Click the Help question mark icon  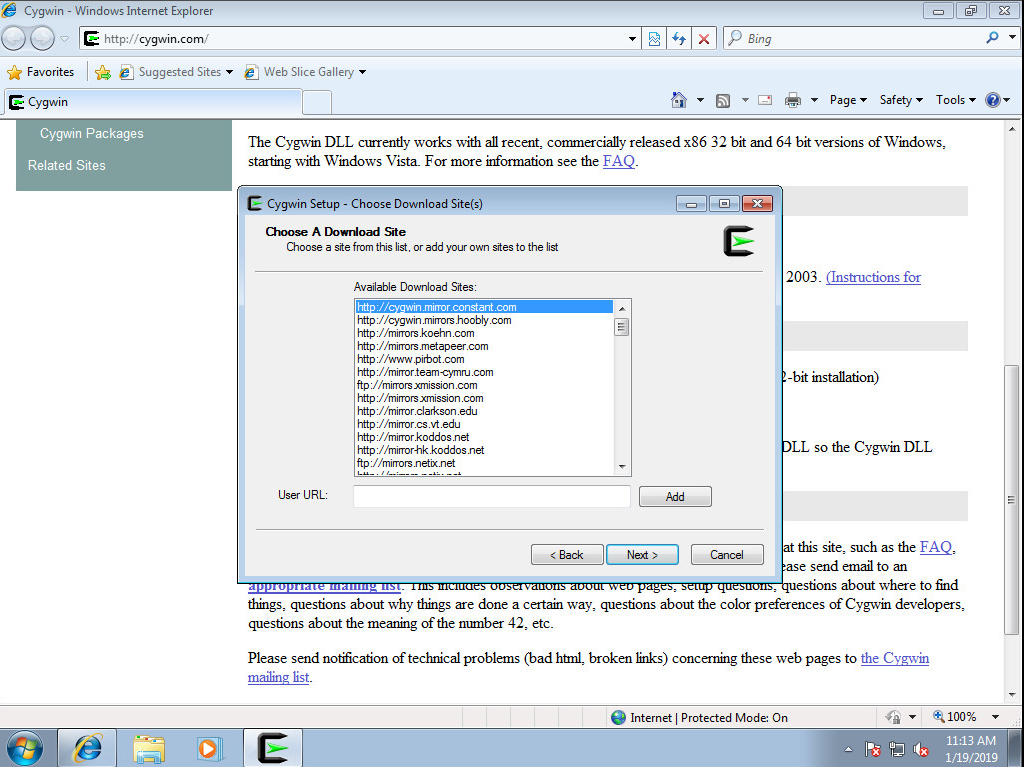pos(993,100)
